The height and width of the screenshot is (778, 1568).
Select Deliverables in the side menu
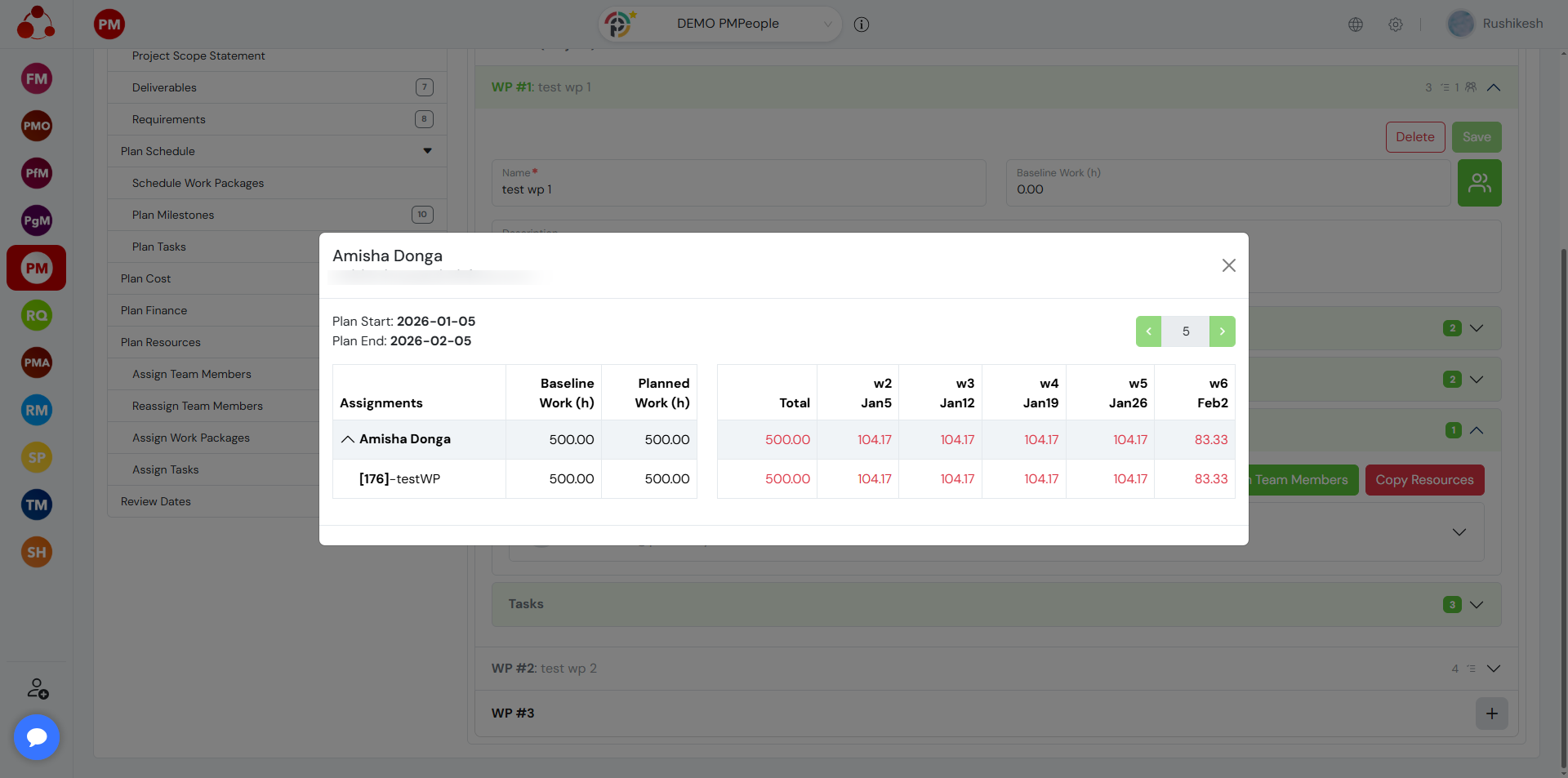(x=164, y=87)
